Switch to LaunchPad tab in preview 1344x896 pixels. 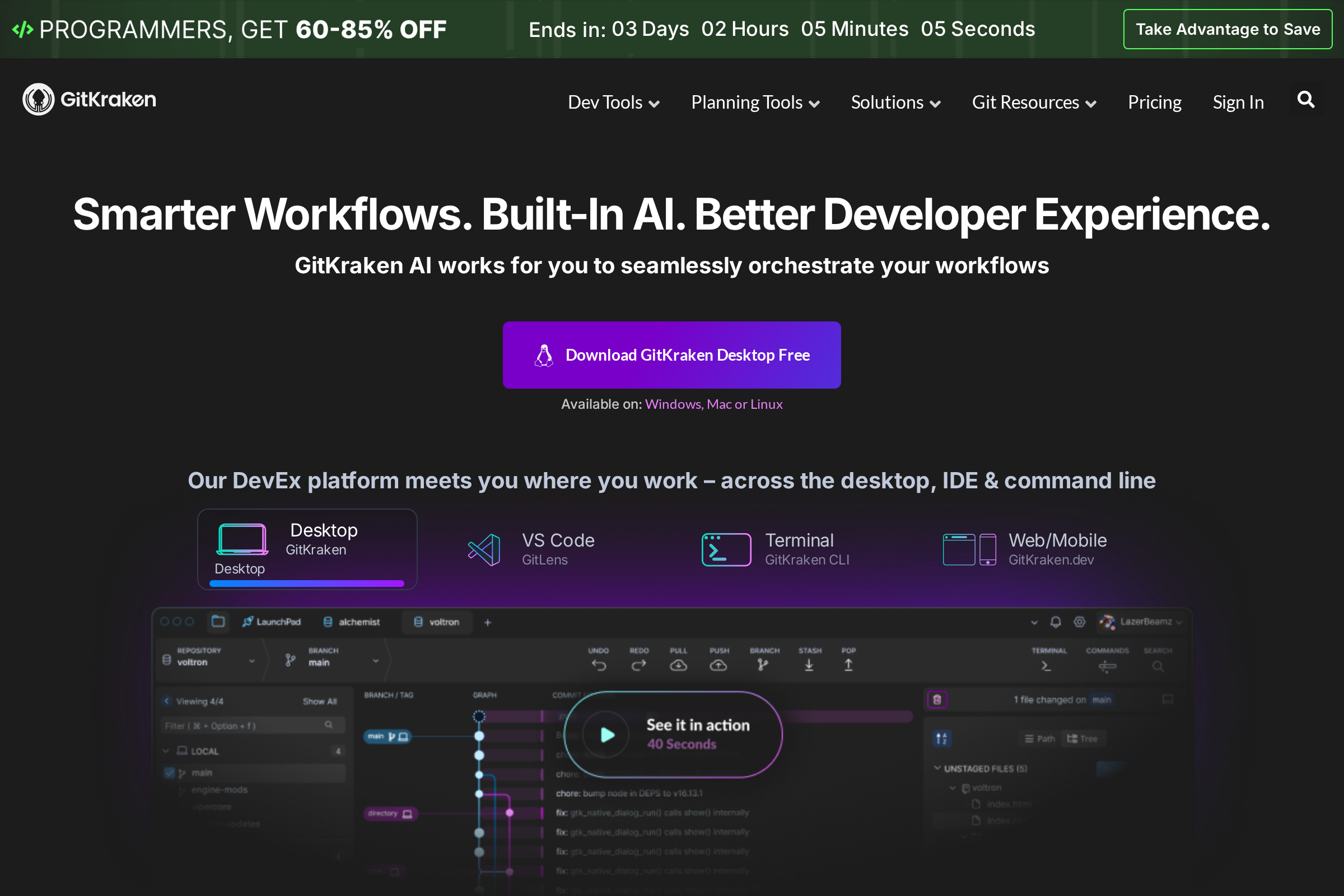click(x=272, y=622)
